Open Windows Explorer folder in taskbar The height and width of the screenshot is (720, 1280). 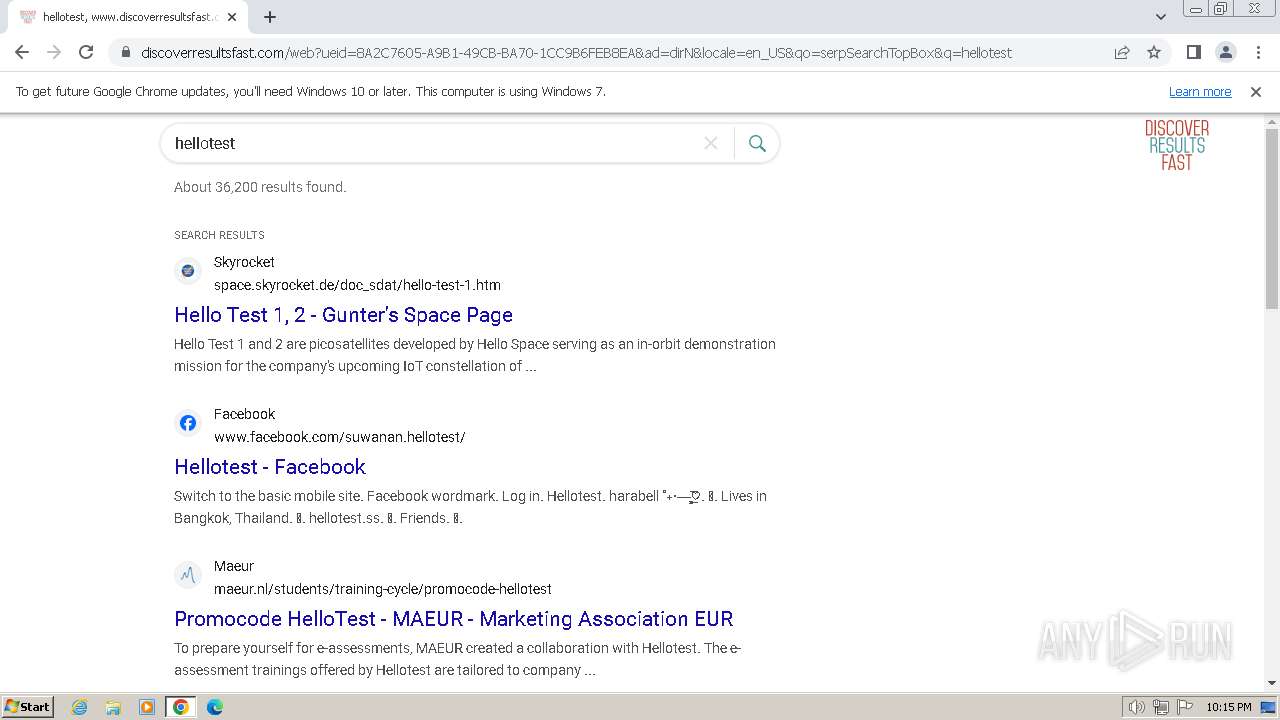(113, 707)
